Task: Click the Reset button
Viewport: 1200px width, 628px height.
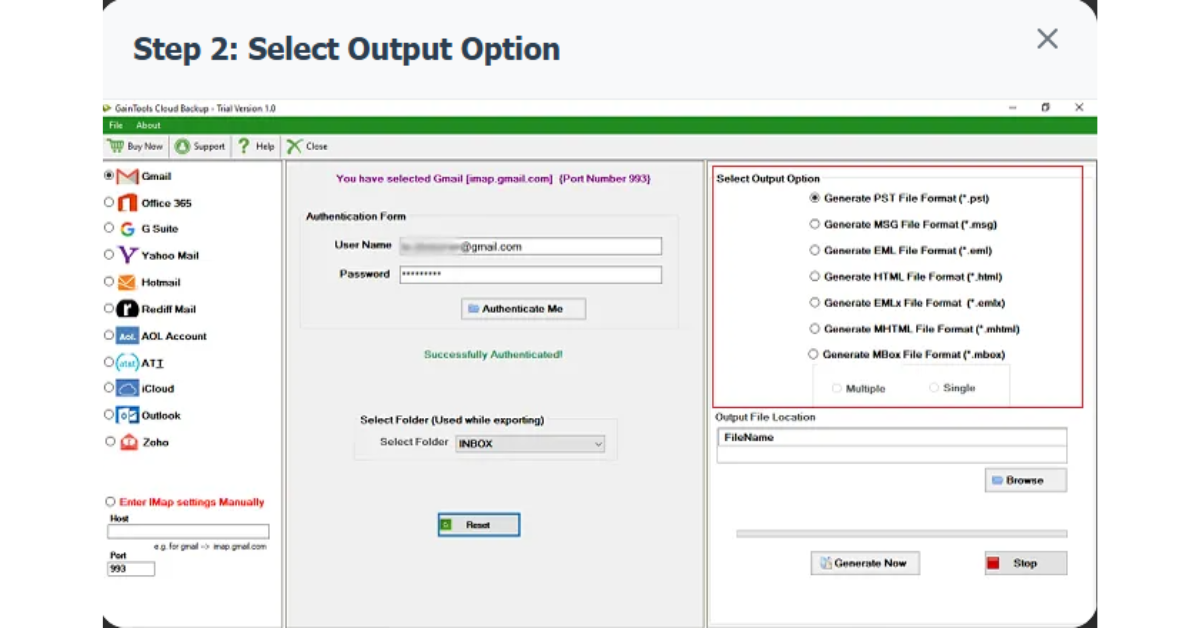Action: point(478,524)
